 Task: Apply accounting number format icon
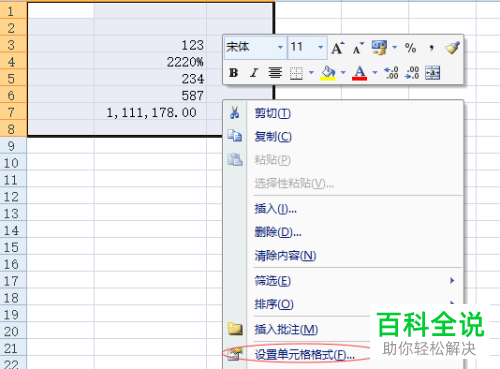click(379, 48)
